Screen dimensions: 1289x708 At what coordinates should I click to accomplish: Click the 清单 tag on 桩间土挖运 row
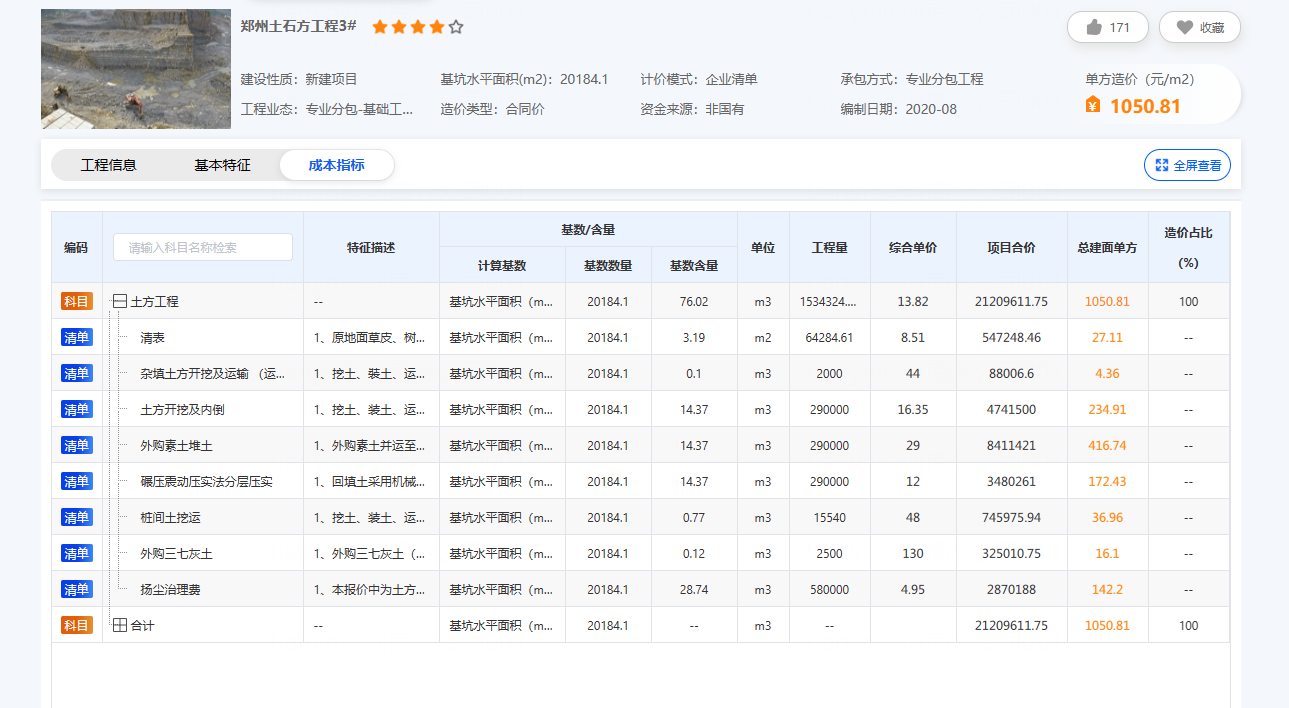[77, 517]
